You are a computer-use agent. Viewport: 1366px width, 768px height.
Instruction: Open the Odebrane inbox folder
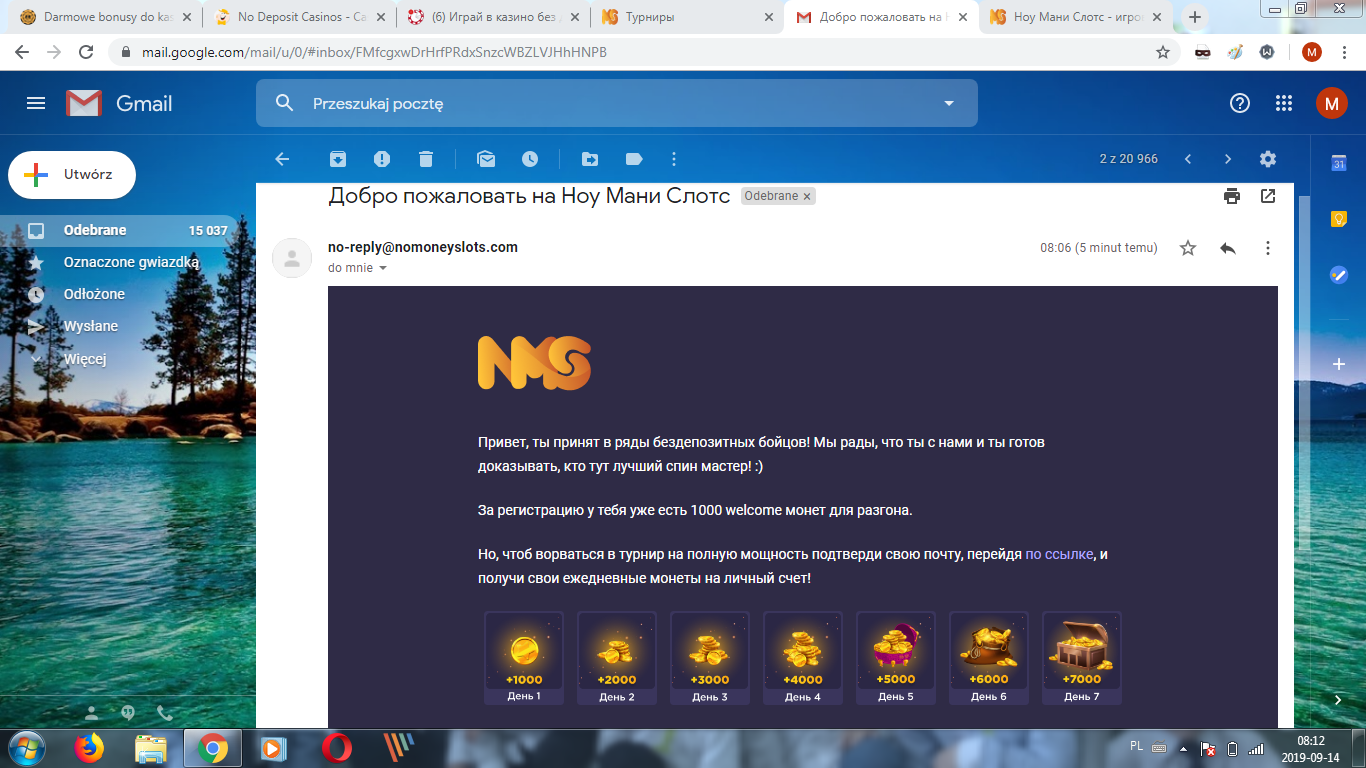(119, 230)
